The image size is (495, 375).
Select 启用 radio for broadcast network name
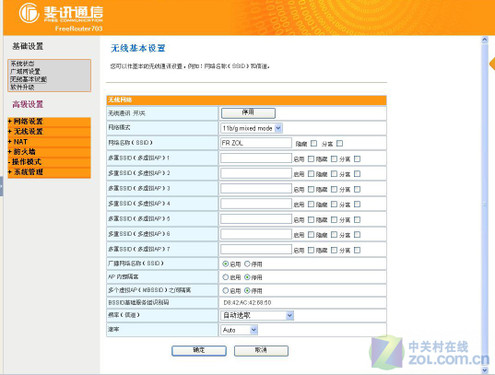pyautogui.click(x=226, y=264)
